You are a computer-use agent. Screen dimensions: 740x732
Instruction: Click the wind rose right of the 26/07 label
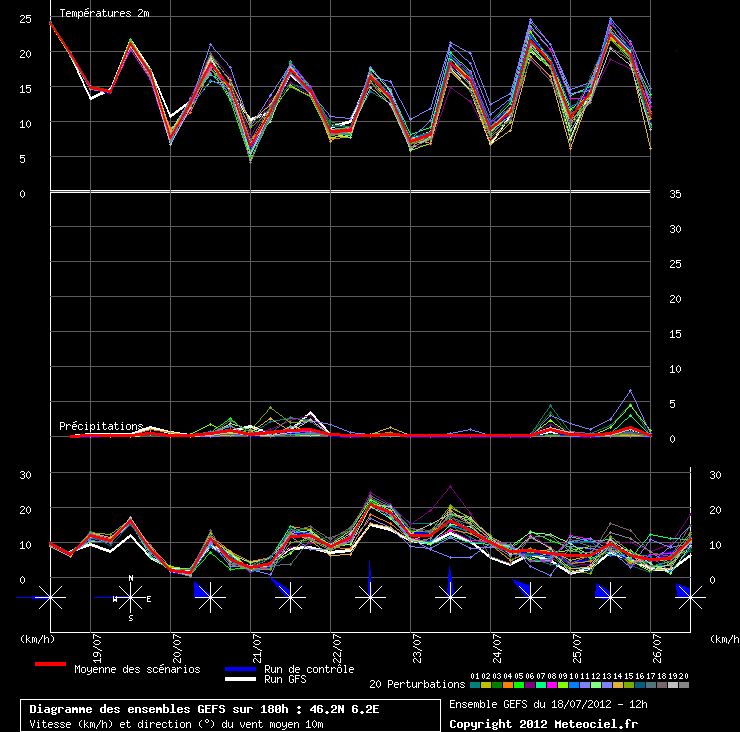coord(688,598)
